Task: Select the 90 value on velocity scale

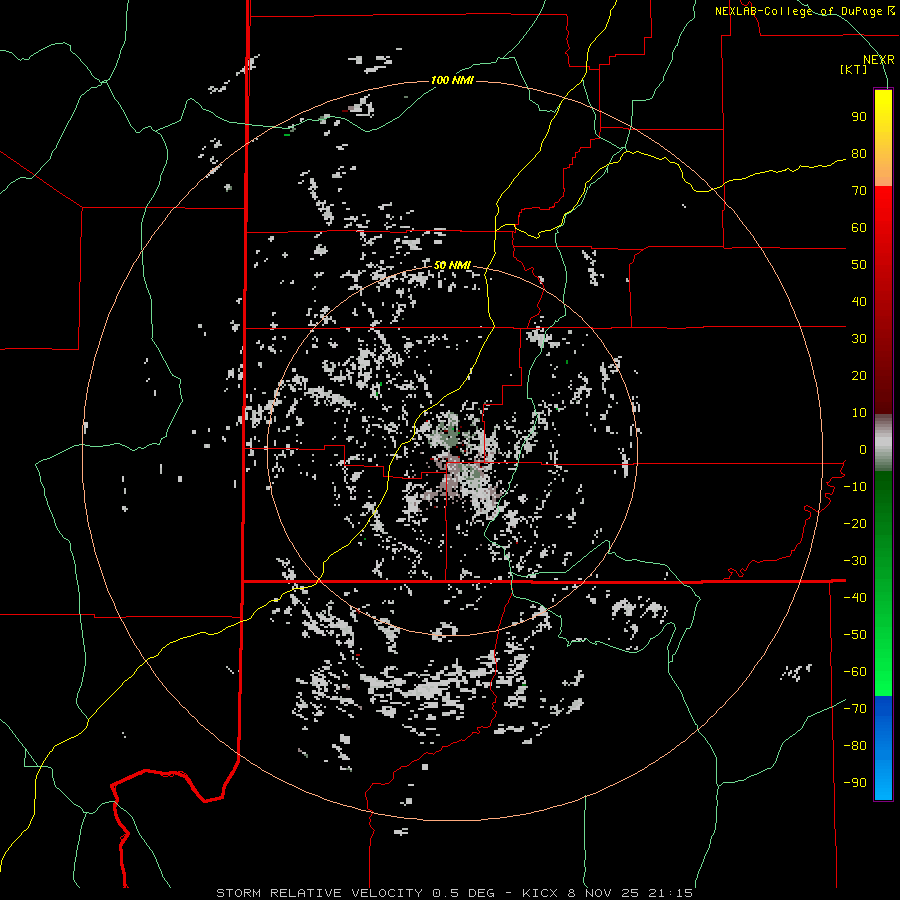Action: pos(859,117)
